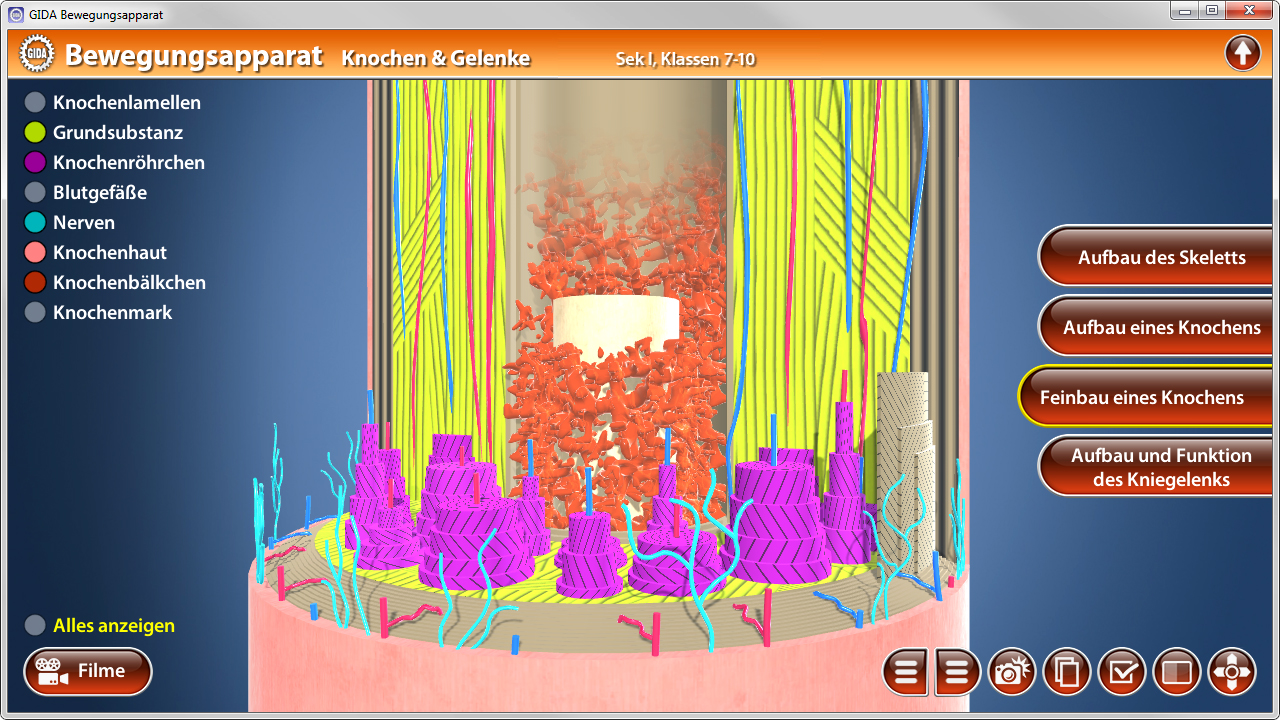The image size is (1280, 720).
Task: Open the copy pages icon
Action: pyautogui.click(x=1067, y=672)
